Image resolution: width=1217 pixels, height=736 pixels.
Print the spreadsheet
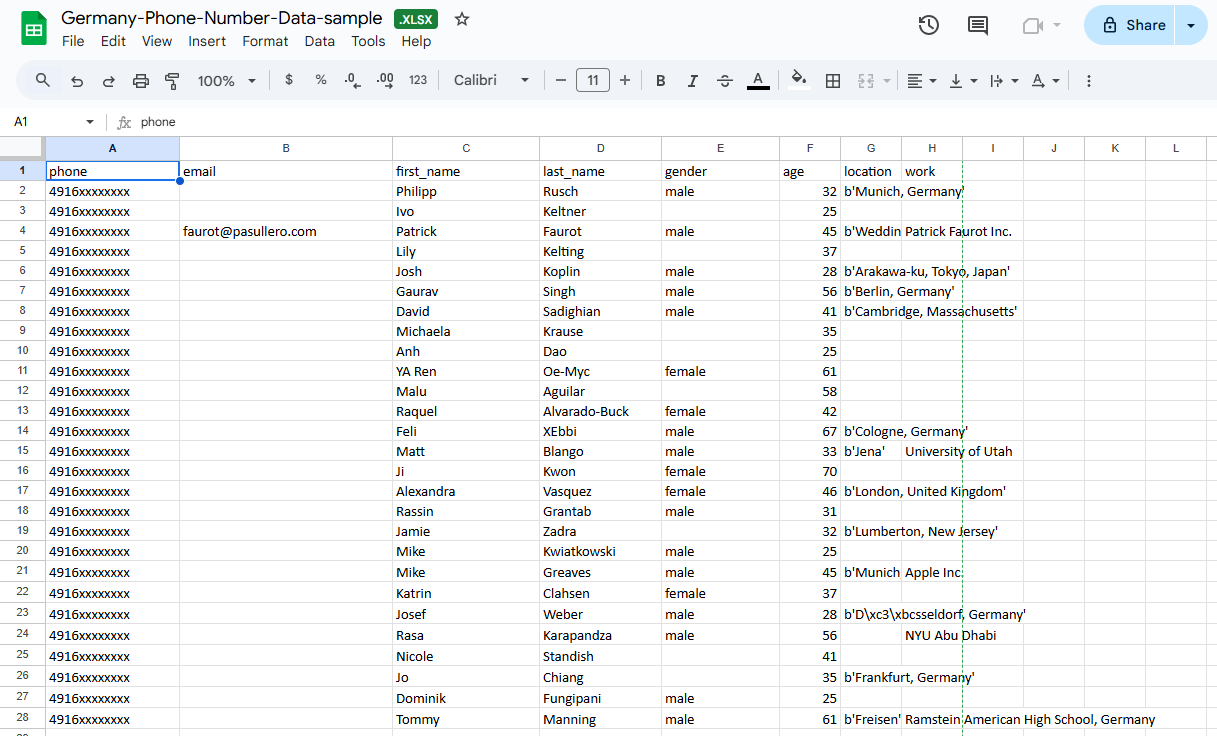(x=141, y=81)
